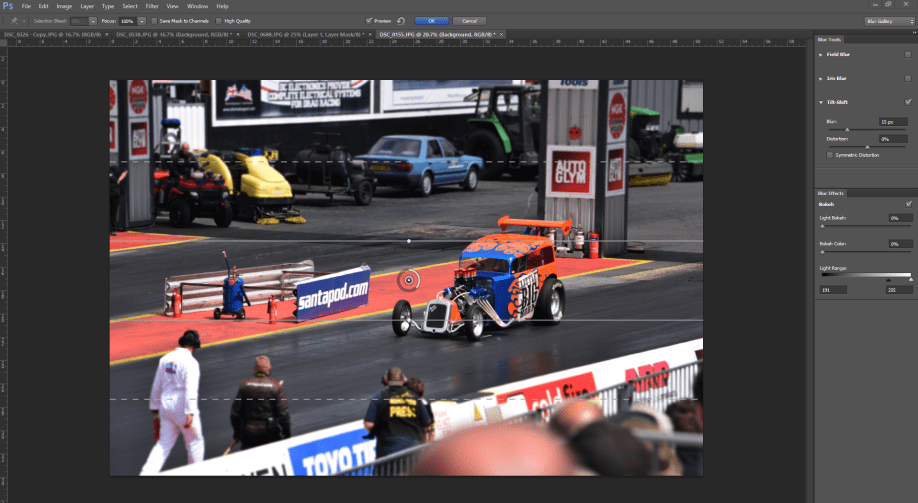Click the tilt-shift upper solid line handle dot
Image resolution: width=918 pixels, height=503 pixels.
409,241
